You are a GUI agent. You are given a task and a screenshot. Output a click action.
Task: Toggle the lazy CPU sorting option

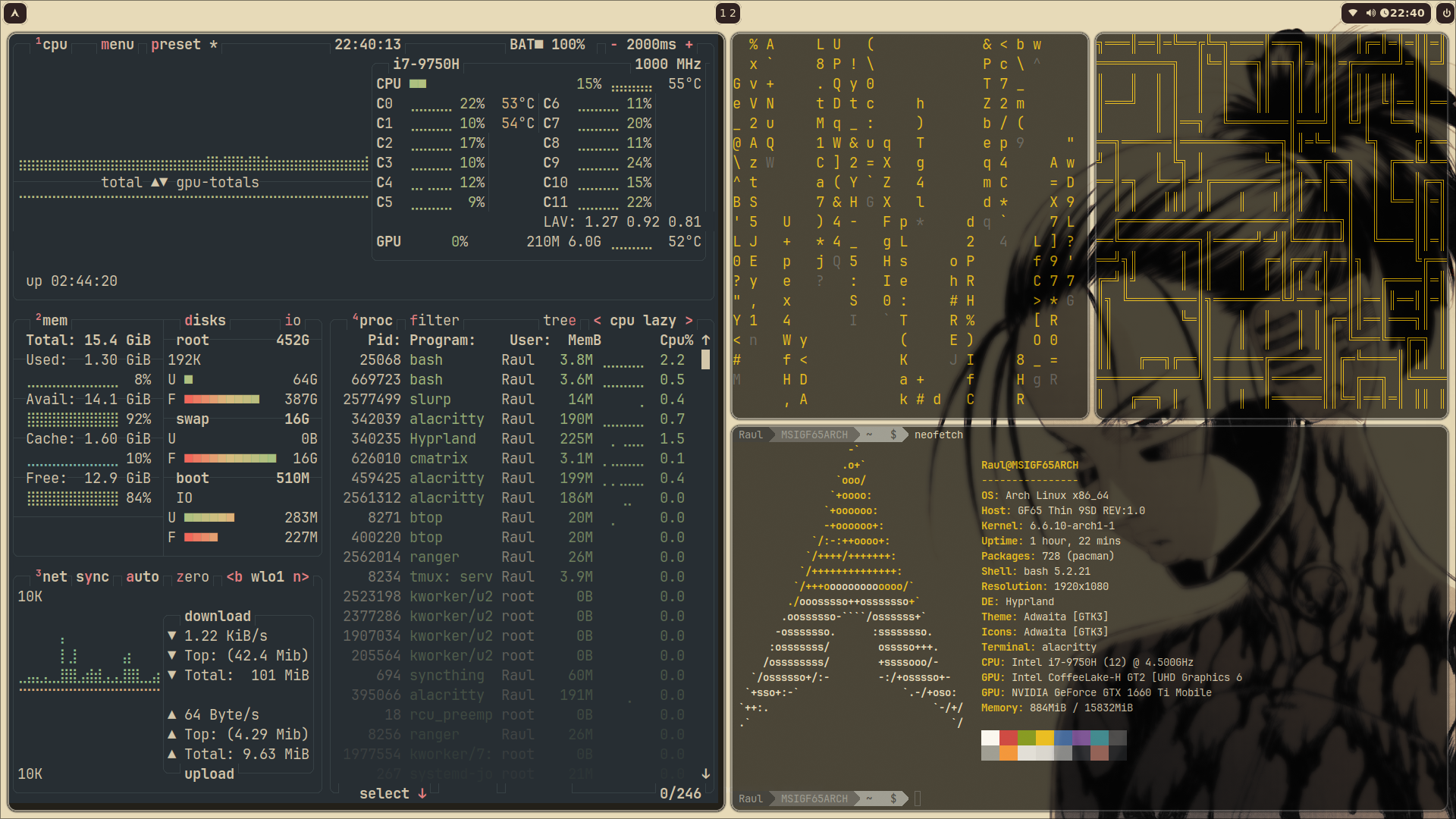pos(660,321)
